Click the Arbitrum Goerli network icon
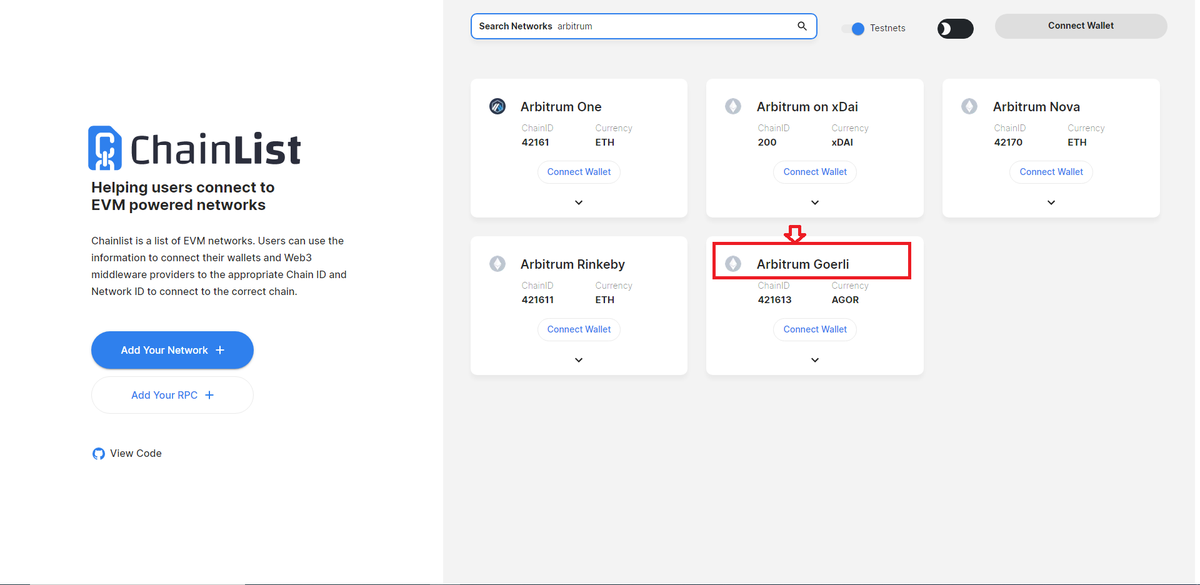This screenshot has height=585, width=1200. click(x=733, y=264)
